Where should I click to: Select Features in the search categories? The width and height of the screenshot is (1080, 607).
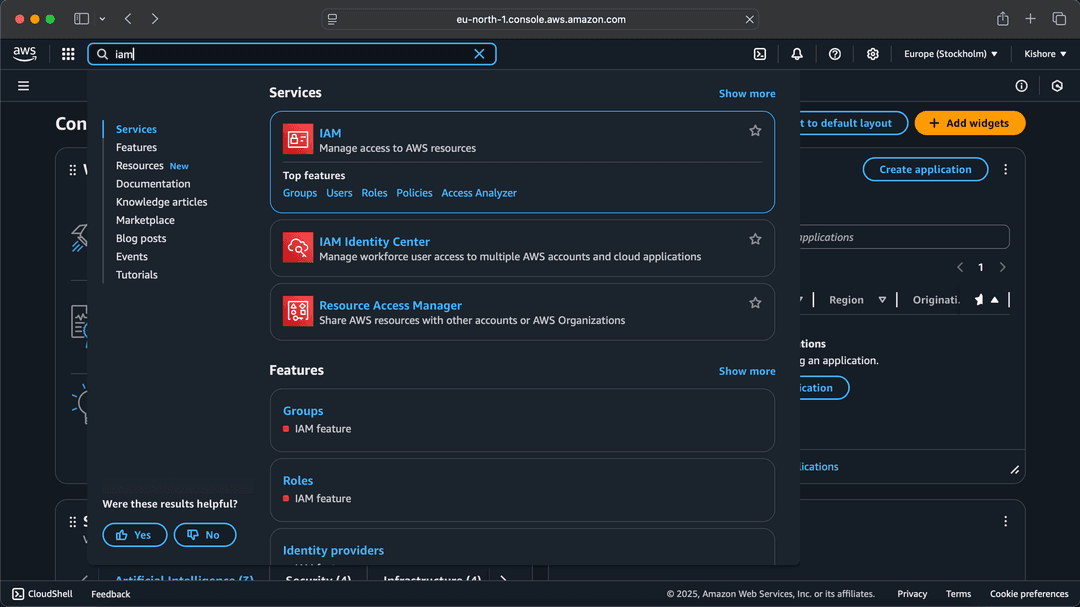(136, 148)
